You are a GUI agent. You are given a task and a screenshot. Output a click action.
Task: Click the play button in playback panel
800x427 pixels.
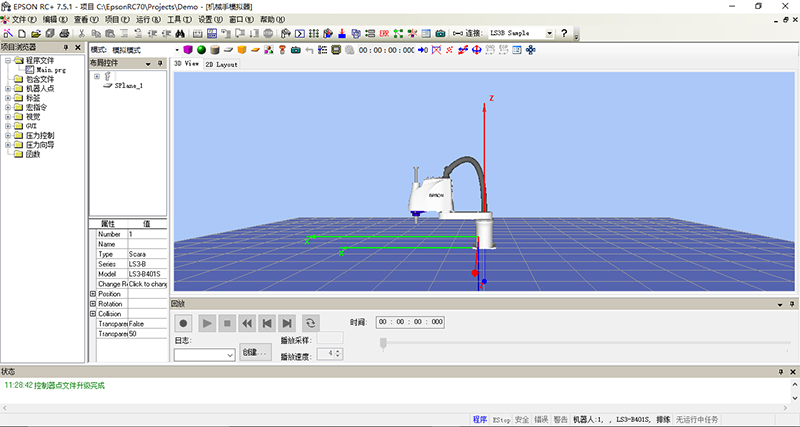coord(206,323)
